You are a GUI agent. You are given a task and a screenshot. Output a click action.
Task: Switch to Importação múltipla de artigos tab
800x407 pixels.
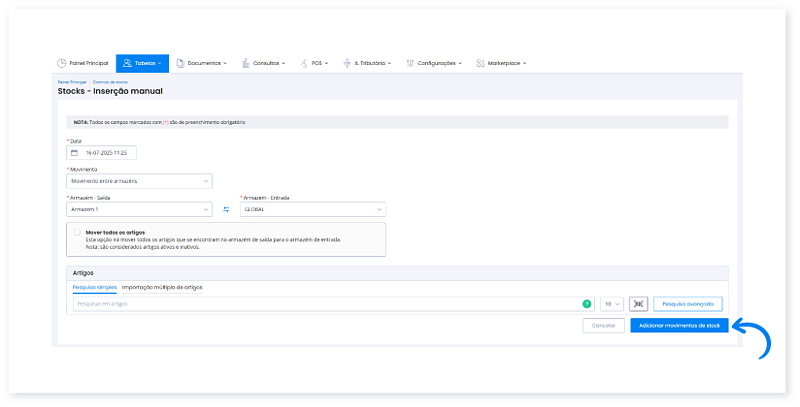coord(162,287)
